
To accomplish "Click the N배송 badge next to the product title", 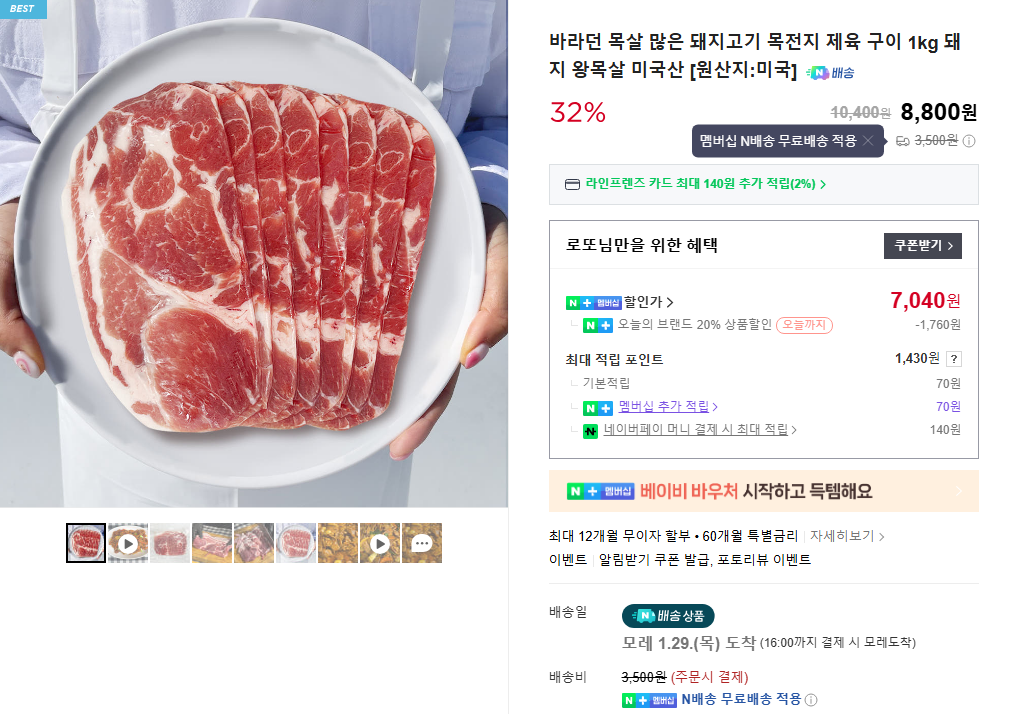I will pyautogui.click(x=828, y=72).
